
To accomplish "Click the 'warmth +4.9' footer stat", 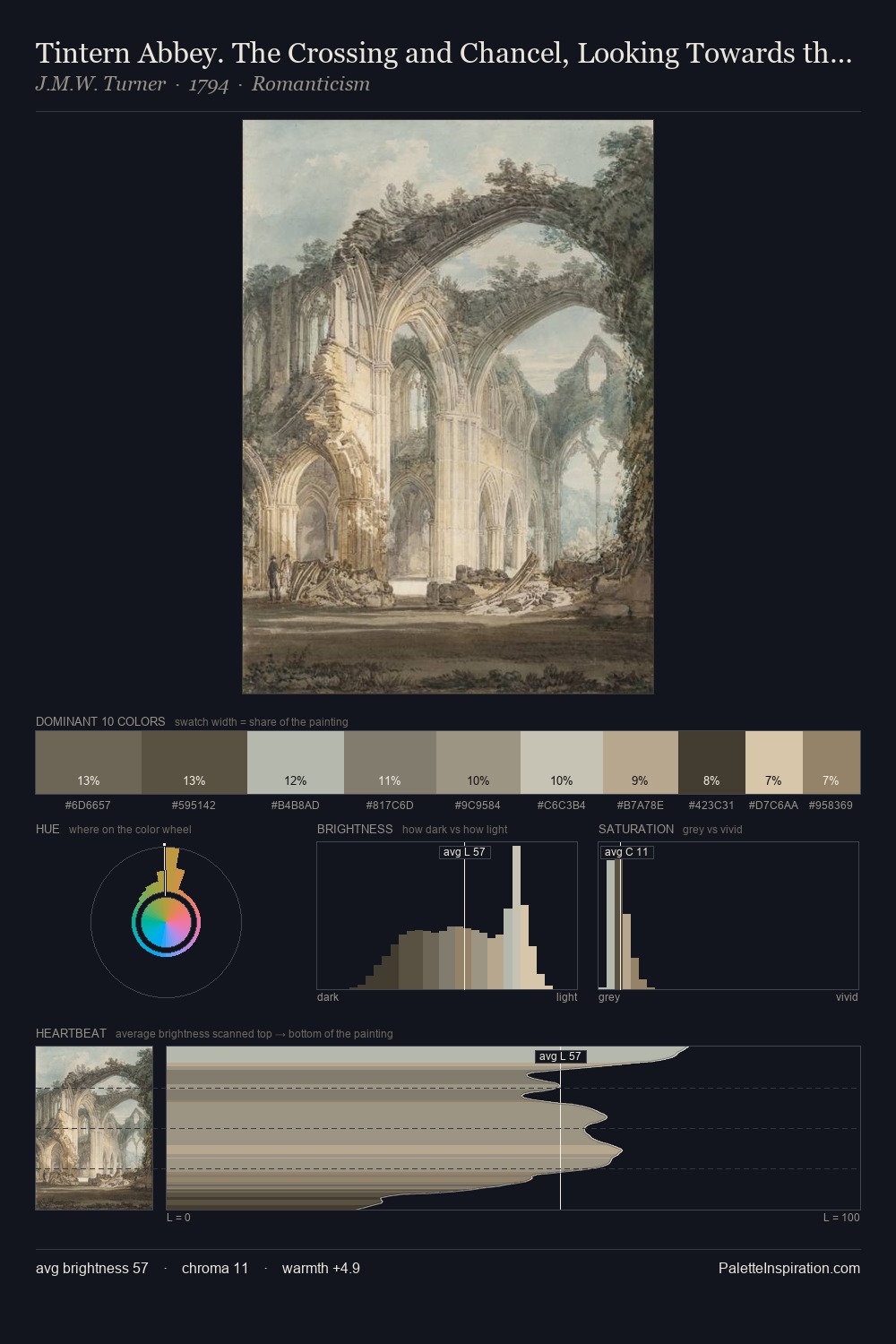I will (x=321, y=1268).
